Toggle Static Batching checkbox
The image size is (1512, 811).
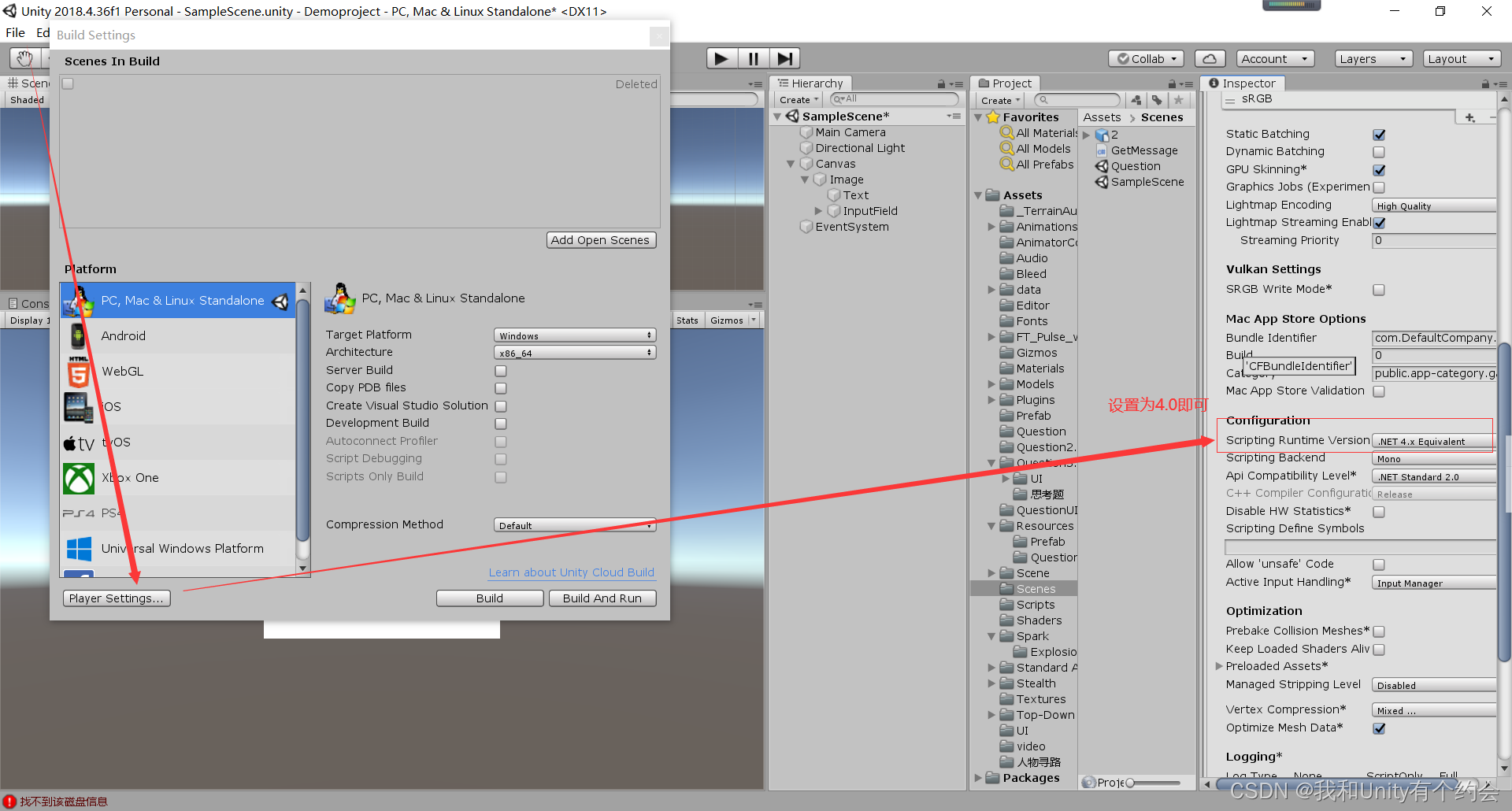[x=1379, y=135]
